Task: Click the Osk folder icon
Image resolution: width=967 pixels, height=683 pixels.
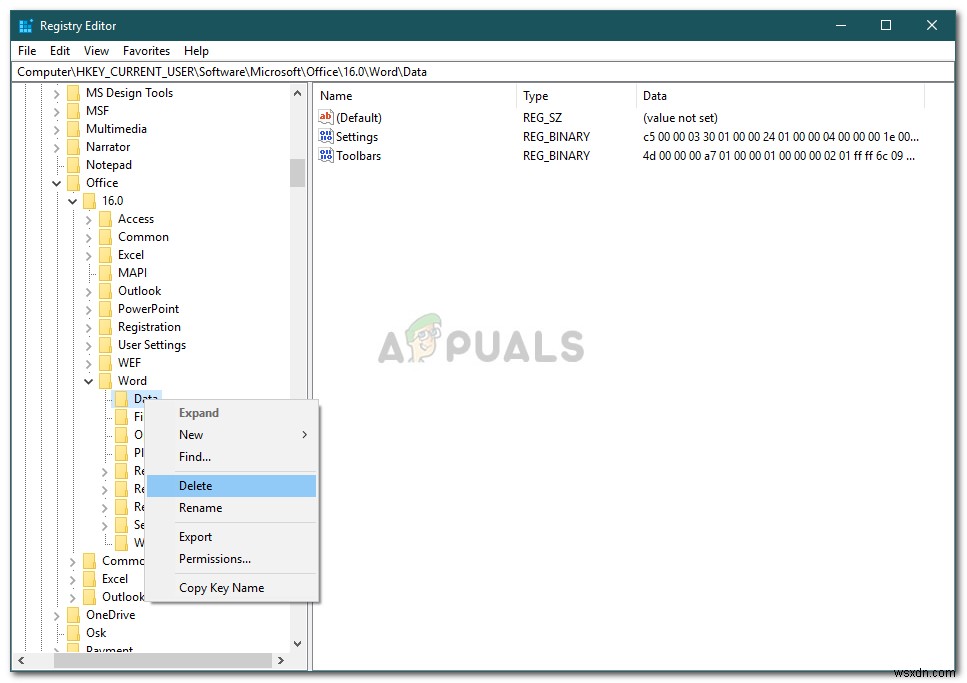Action: pyautogui.click(x=73, y=633)
